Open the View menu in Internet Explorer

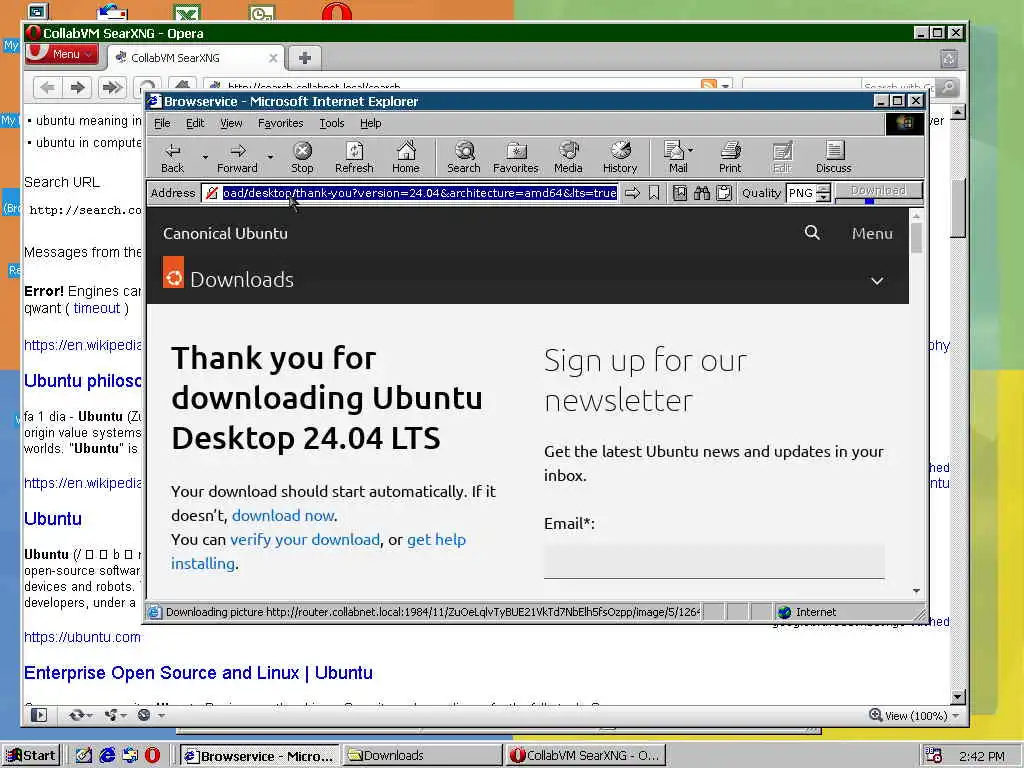pyautogui.click(x=231, y=123)
